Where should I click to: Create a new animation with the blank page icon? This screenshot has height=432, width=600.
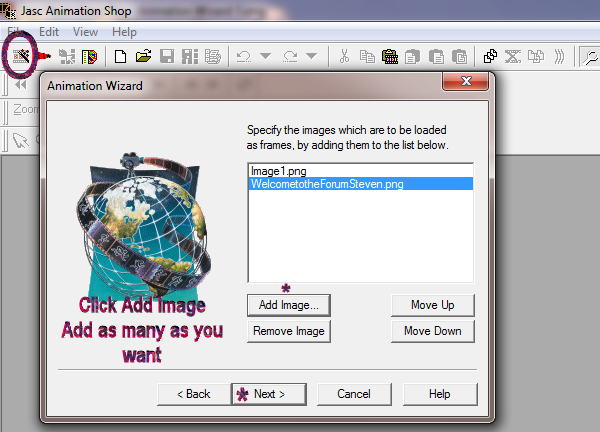pos(121,57)
